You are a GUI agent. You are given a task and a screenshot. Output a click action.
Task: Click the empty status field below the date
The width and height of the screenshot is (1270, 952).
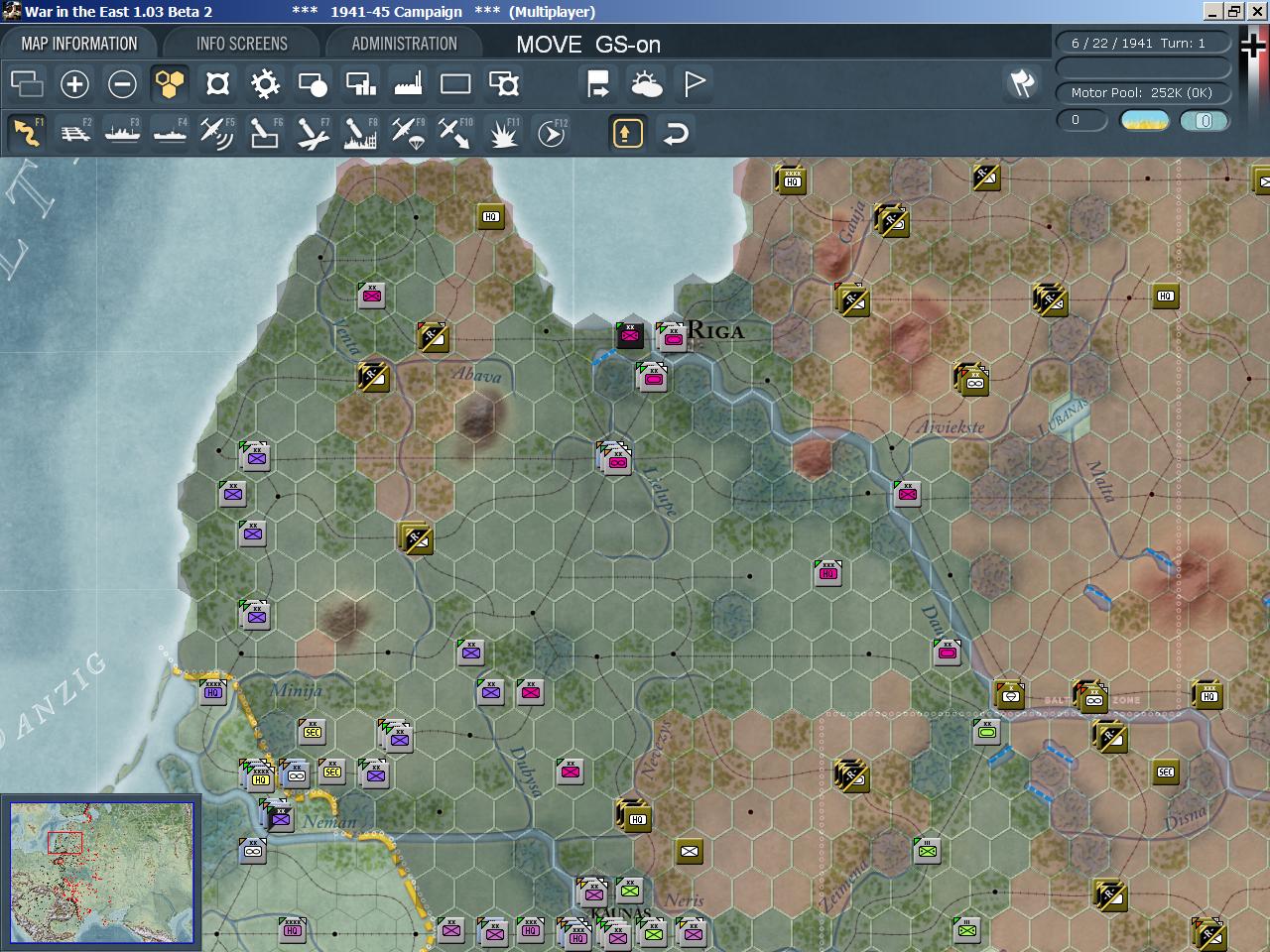(1142, 67)
